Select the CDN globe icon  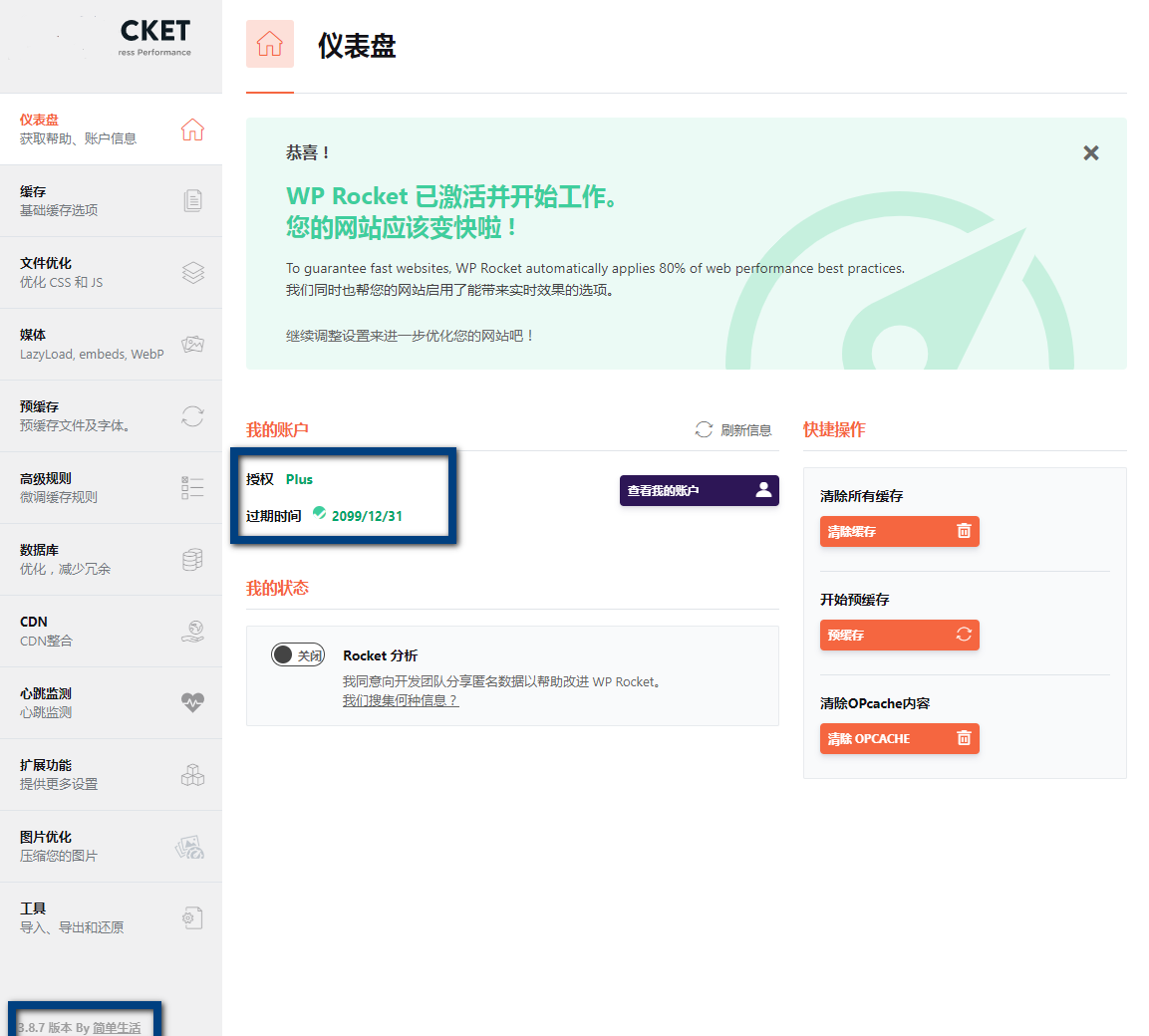point(192,632)
